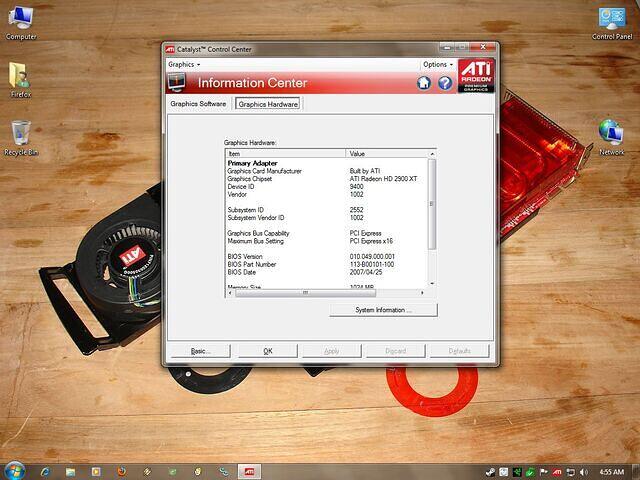
Task: Open the Computer desktop icon
Action: click(21, 23)
